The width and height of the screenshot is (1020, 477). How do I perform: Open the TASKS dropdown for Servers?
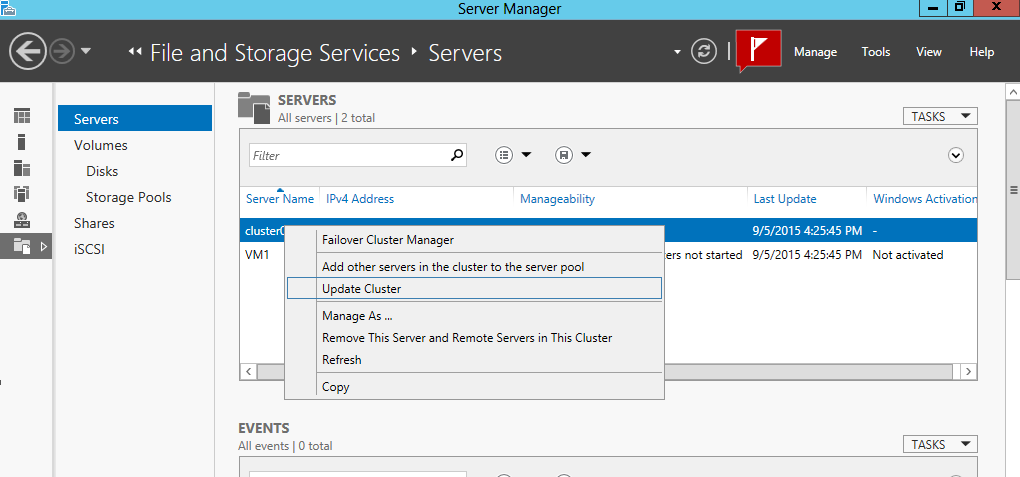point(940,116)
